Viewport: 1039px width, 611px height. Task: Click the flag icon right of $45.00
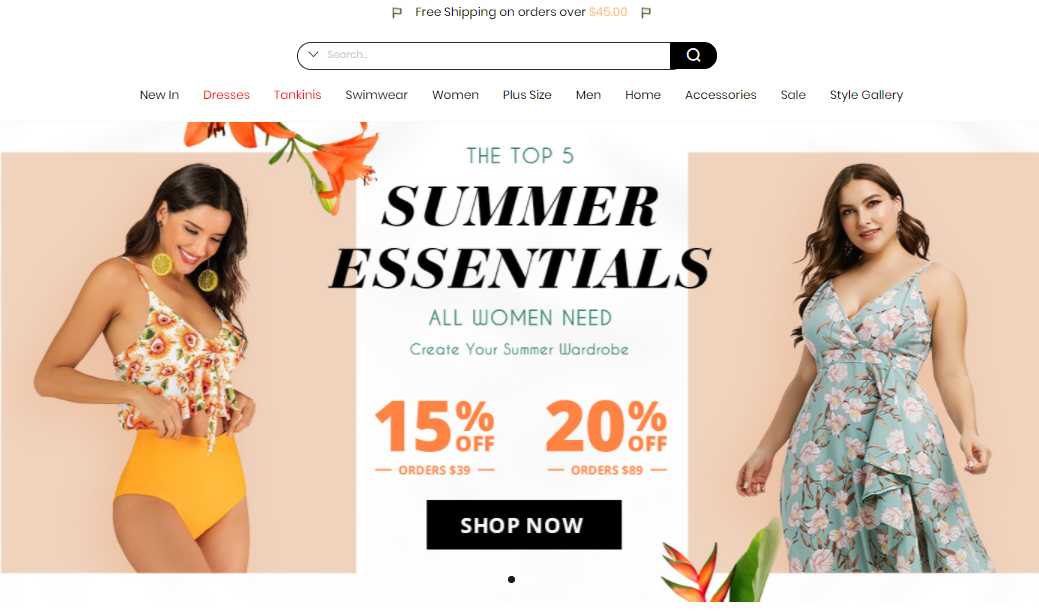(646, 13)
